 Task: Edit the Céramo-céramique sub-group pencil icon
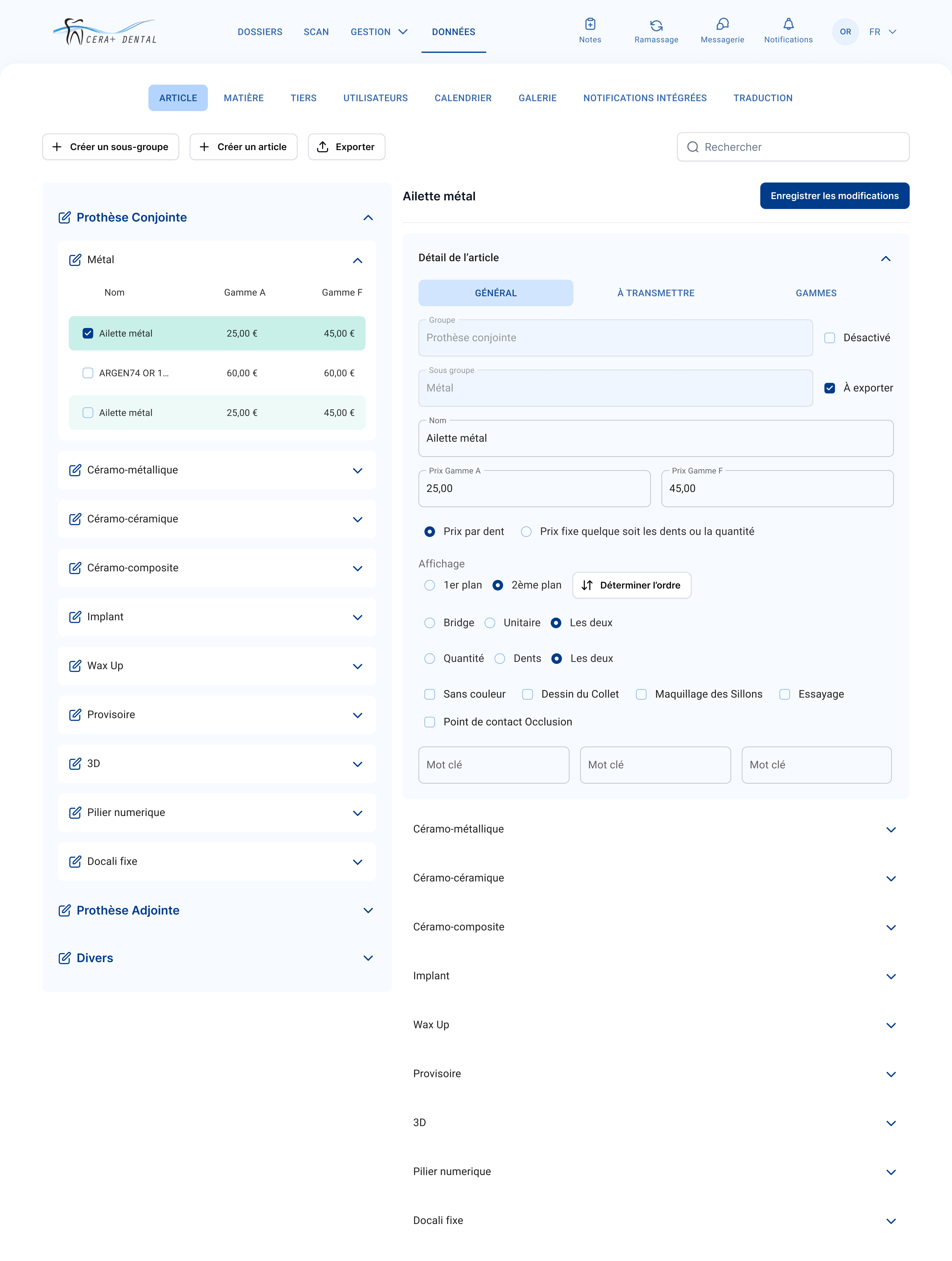tap(75, 519)
